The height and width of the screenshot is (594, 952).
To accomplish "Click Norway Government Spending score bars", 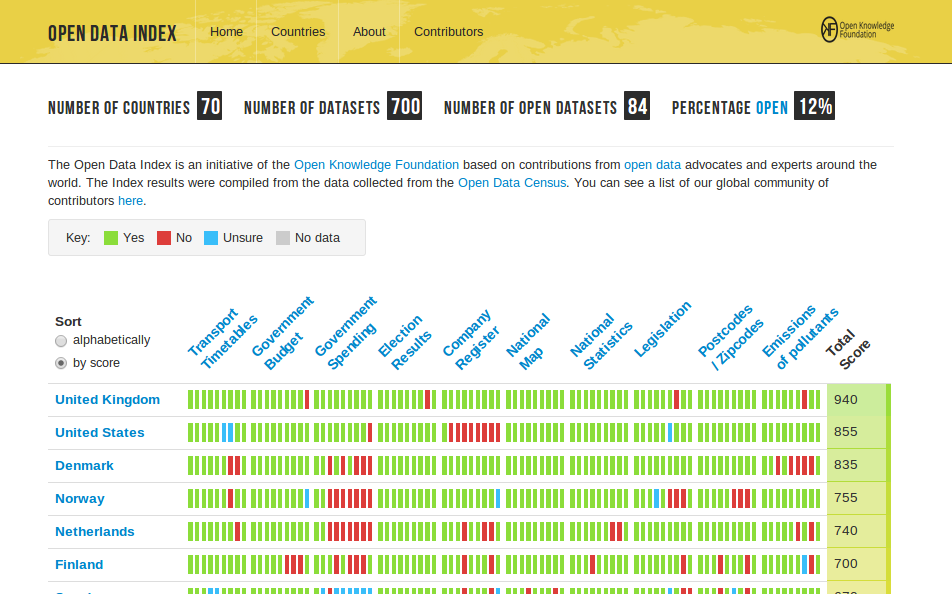I will [x=343, y=499].
